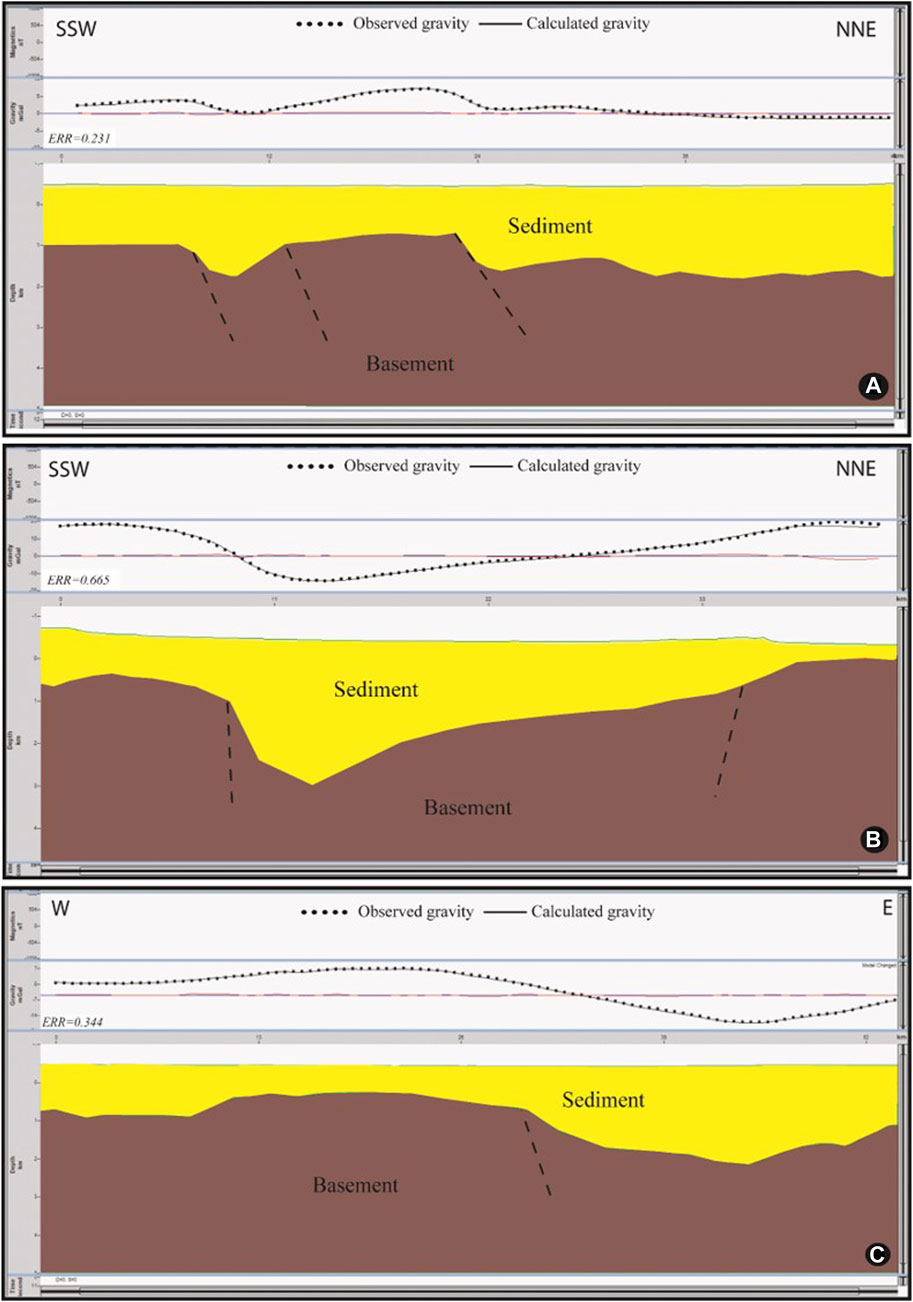This screenshot has width=913, height=1302.
Task: Click the circled B panel marker
Action: point(873,838)
